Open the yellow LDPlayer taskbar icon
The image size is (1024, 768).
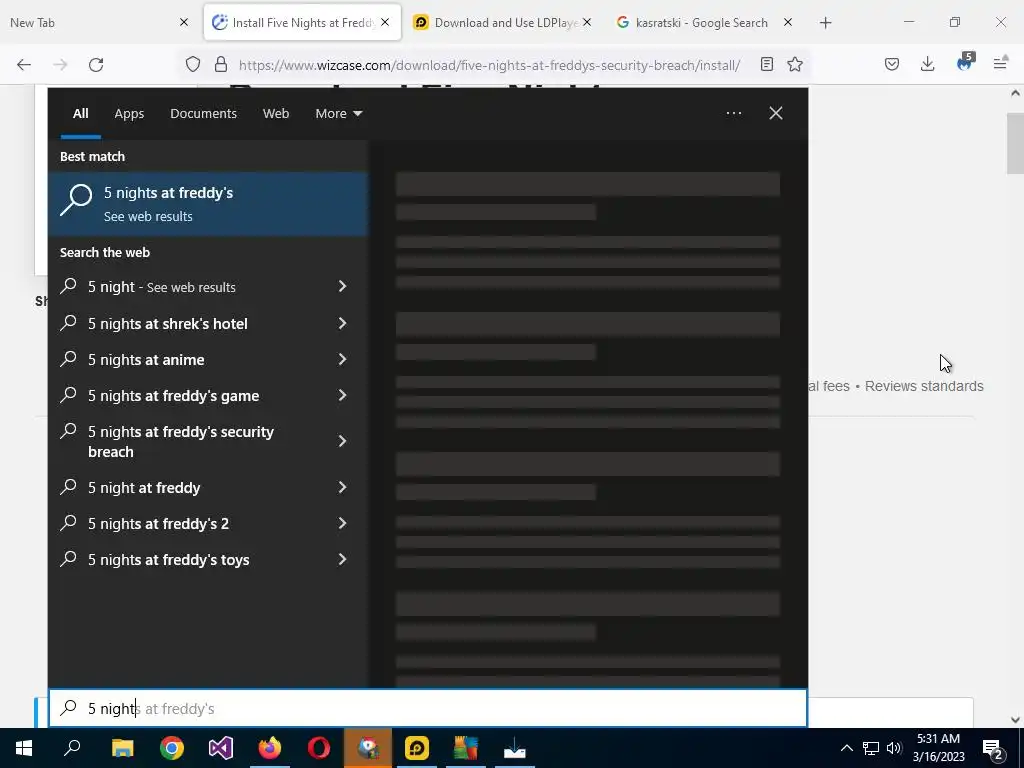417,748
